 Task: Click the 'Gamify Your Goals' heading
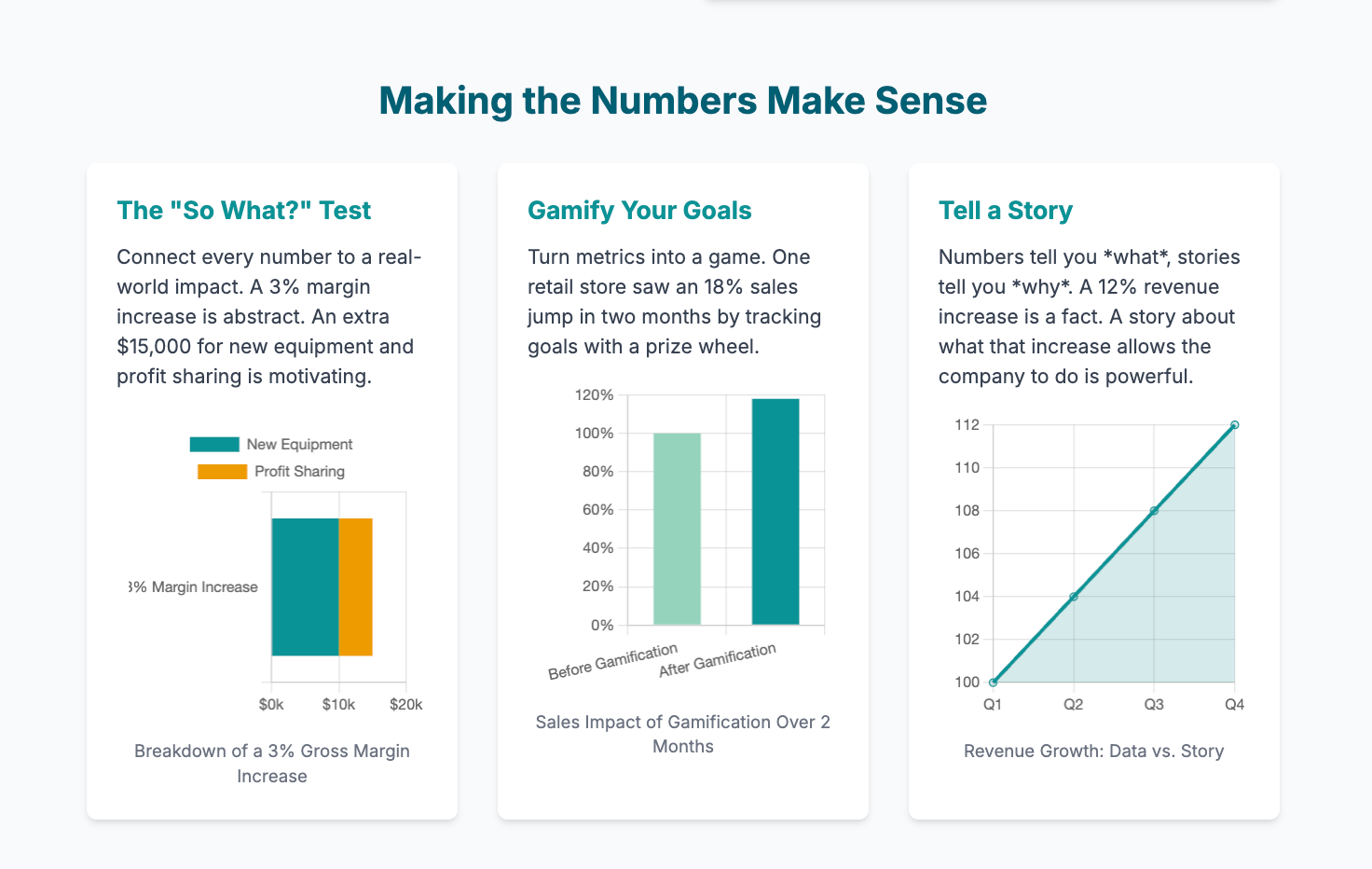tap(639, 211)
